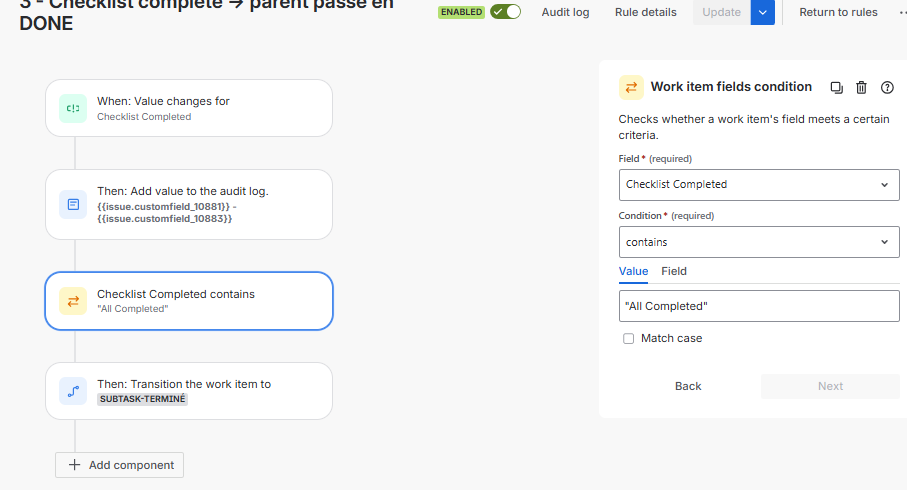The image size is (907, 490).
Task: Check the Match case checkbox
Action: click(628, 338)
